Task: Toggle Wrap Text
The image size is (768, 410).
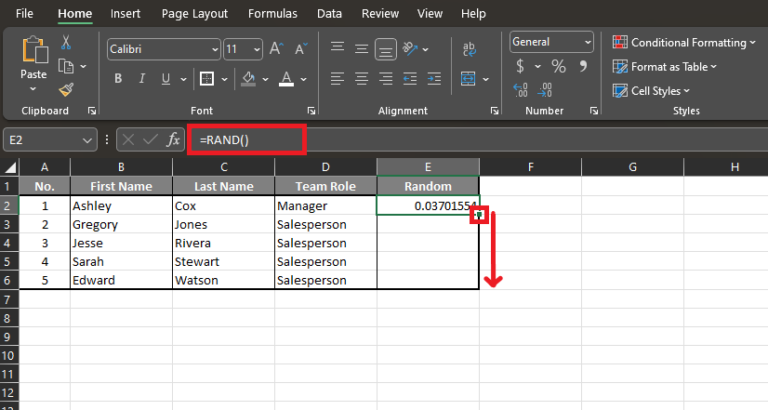Action: point(469,49)
